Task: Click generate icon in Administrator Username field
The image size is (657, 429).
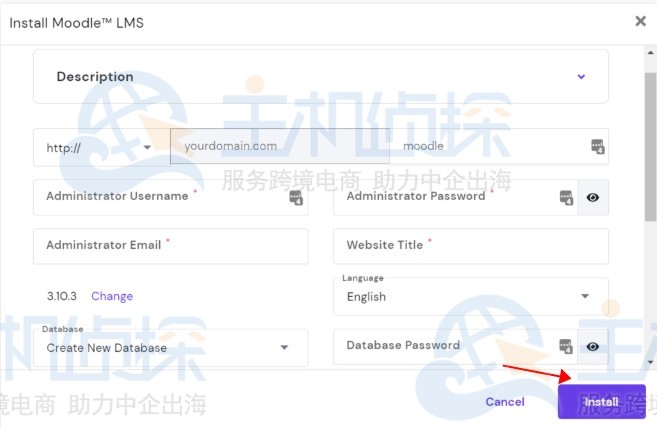Action: (296, 197)
